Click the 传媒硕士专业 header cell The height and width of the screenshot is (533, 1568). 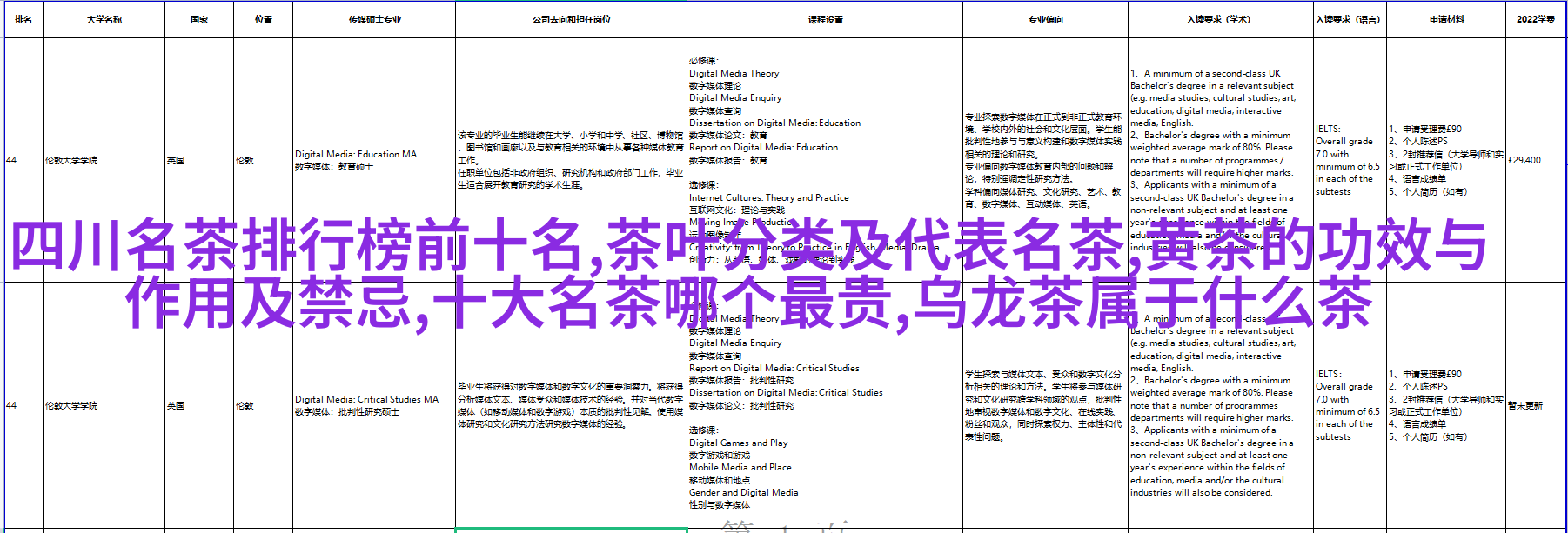(374, 19)
